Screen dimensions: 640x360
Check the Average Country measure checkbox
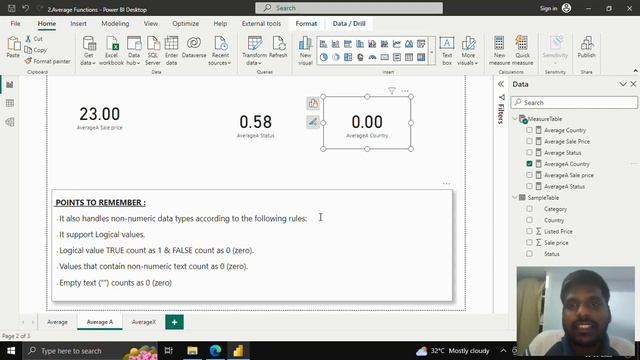click(529, 130)
